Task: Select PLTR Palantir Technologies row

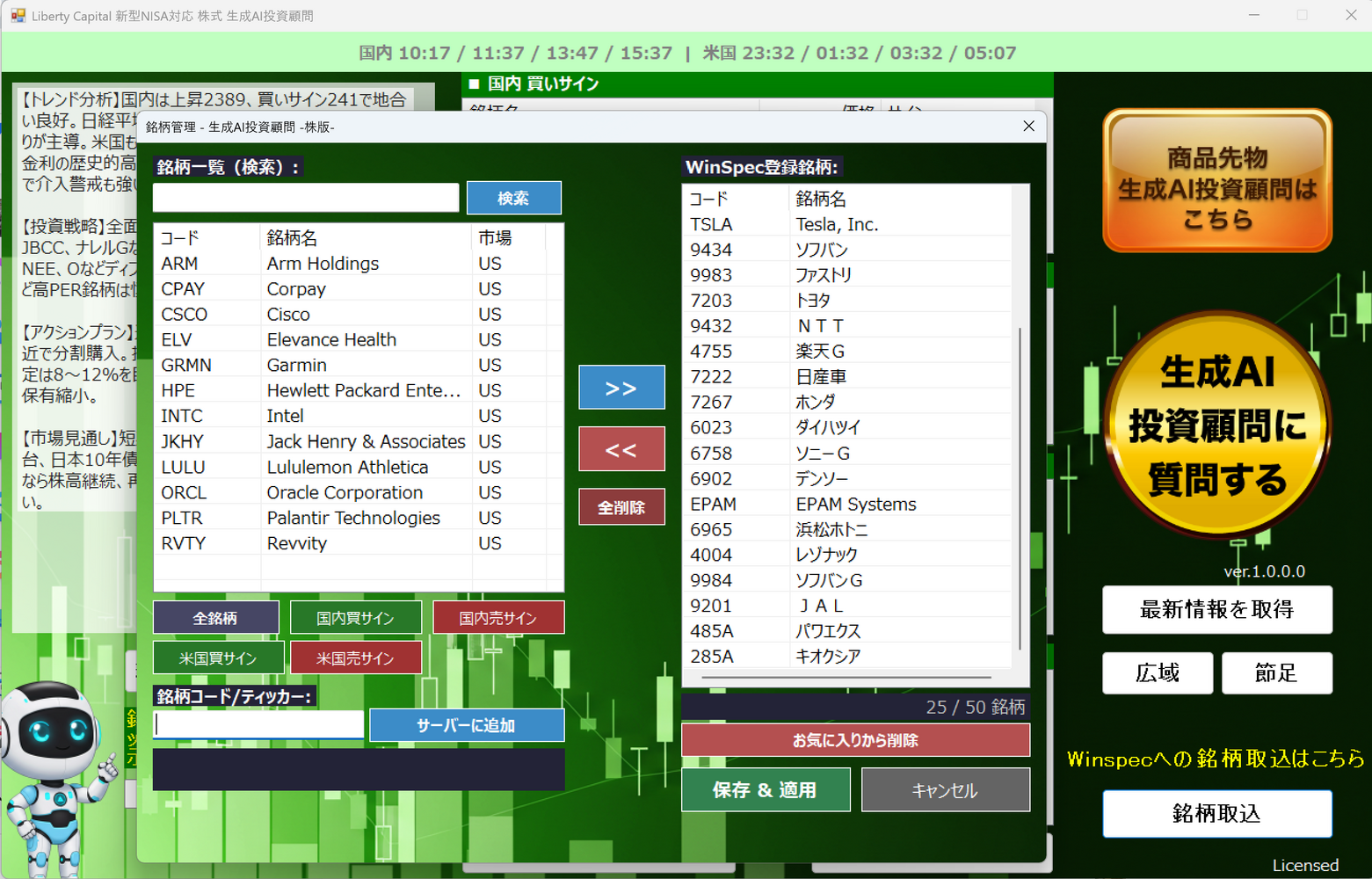Action: pyautogui.click(x=359, y=519)
